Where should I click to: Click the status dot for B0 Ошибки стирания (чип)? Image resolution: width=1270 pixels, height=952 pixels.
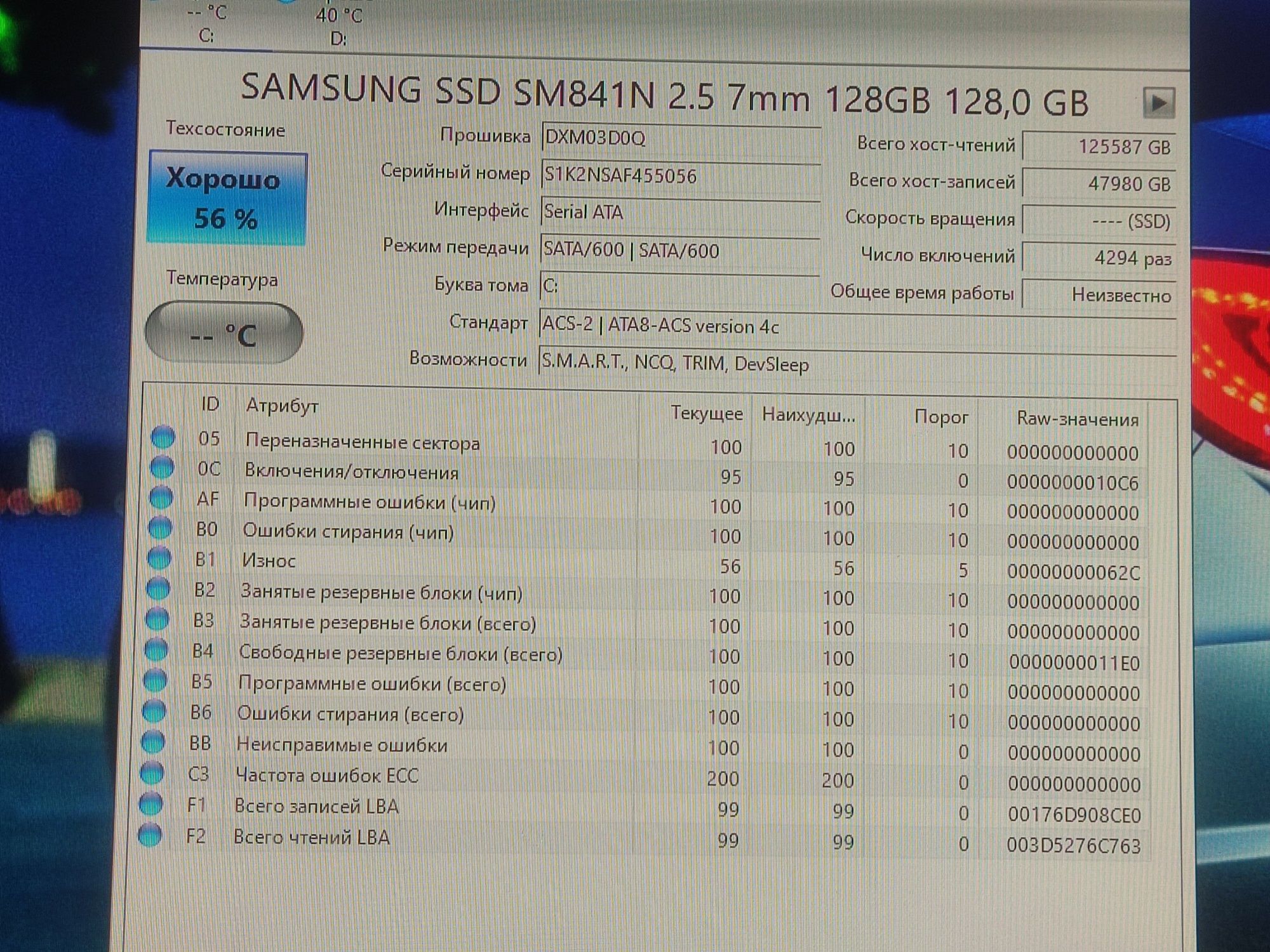point(160,527)
